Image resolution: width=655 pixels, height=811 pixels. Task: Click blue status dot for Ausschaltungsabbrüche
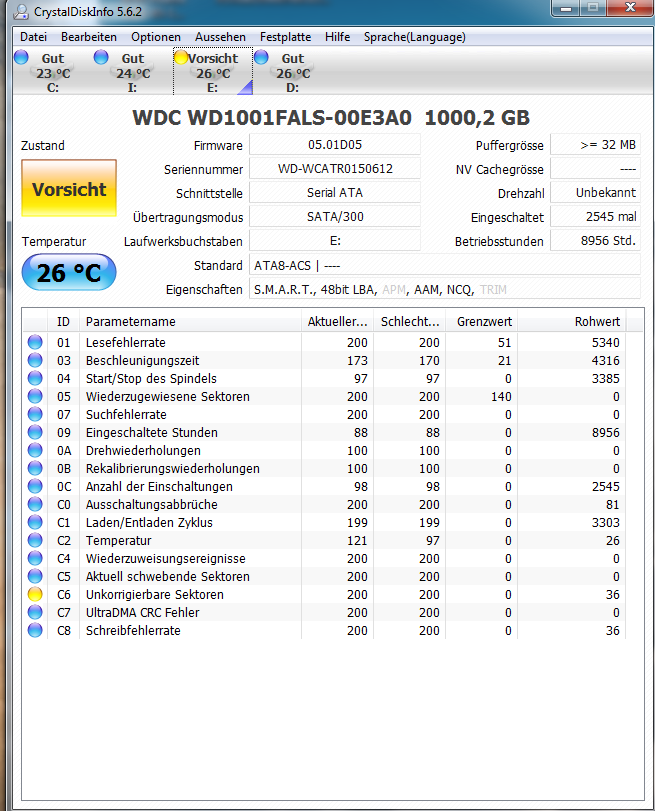tap(35, 504)
